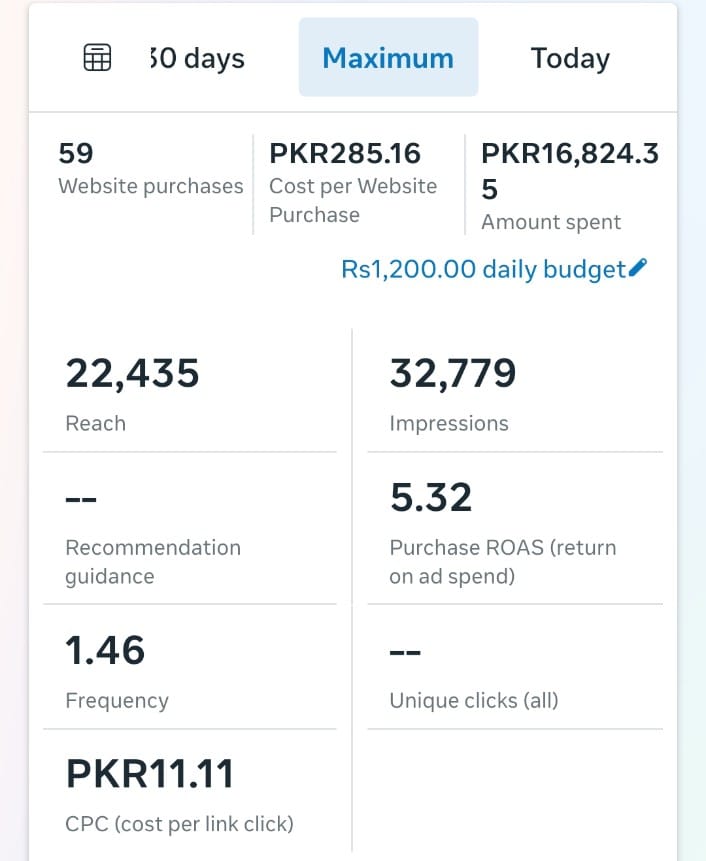
Task: Click the PKR11.11 CPC value
Action: tap(150, 773)
